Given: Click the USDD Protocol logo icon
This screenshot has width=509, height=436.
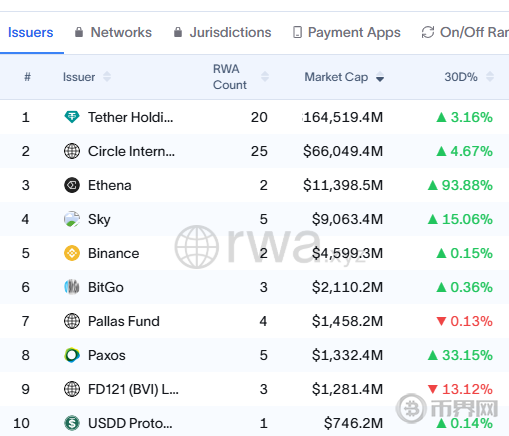Looking at the screenshot, I should [72, 423].
